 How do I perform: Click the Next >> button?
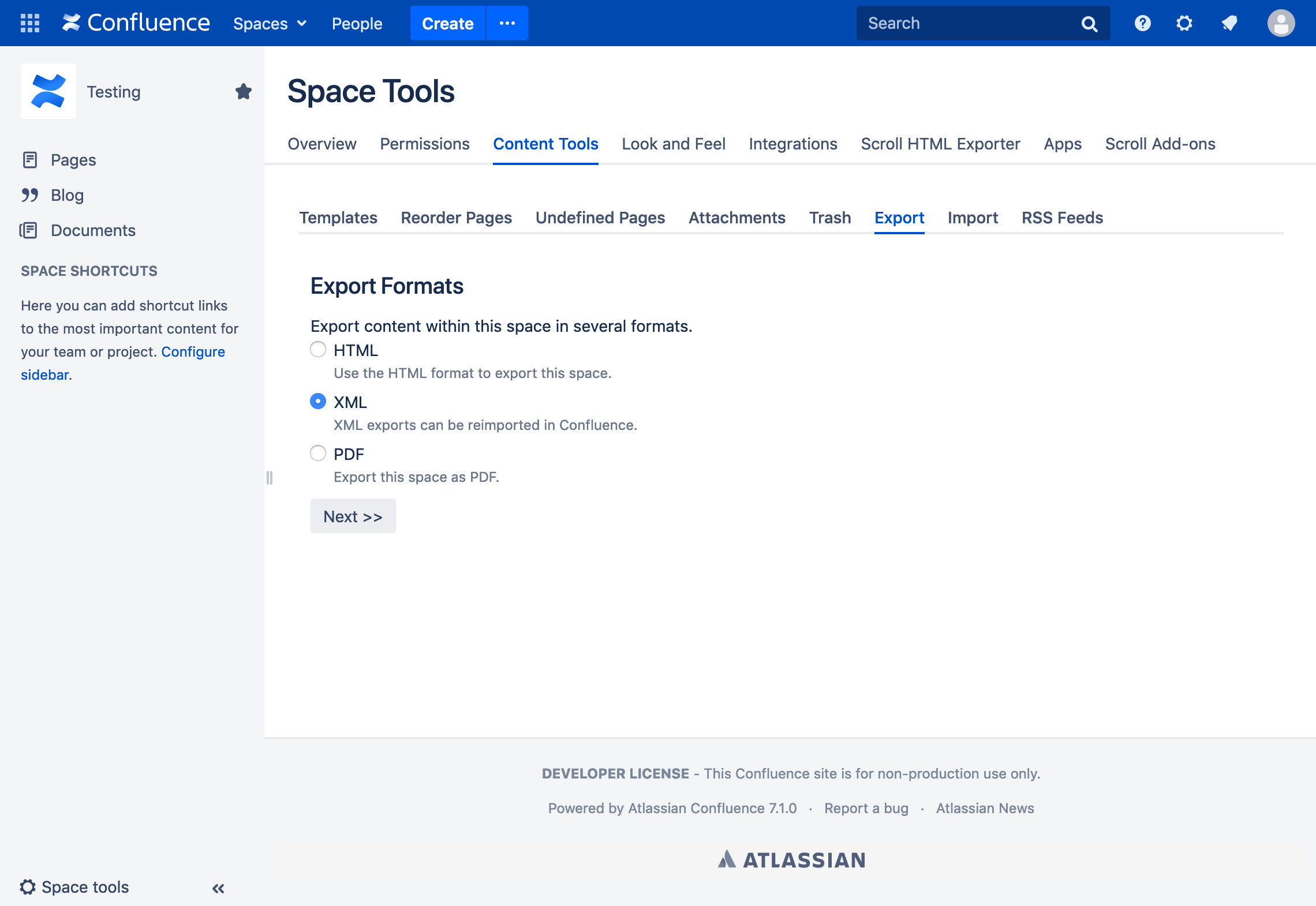pos(353,516)
